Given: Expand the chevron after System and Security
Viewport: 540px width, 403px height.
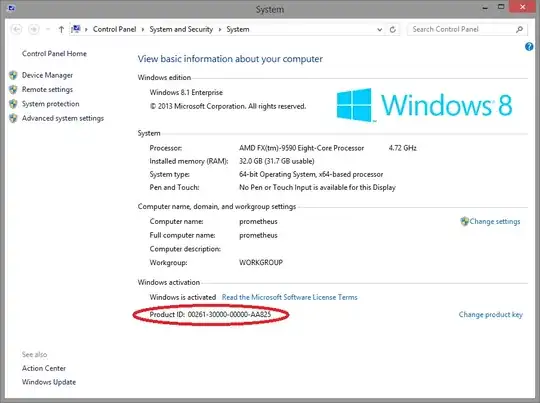Looking at the screenshot, I should [x=220, y=30].
